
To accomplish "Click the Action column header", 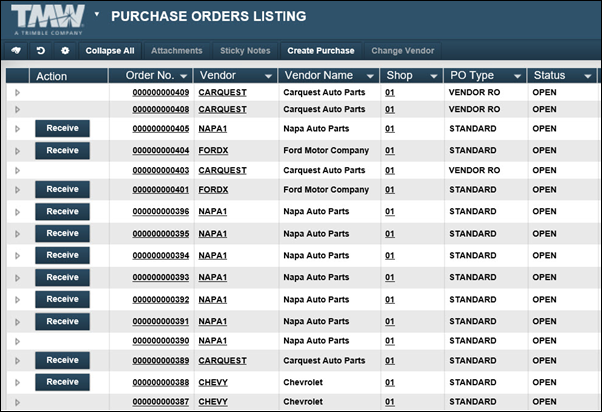I will coord(50,76).
